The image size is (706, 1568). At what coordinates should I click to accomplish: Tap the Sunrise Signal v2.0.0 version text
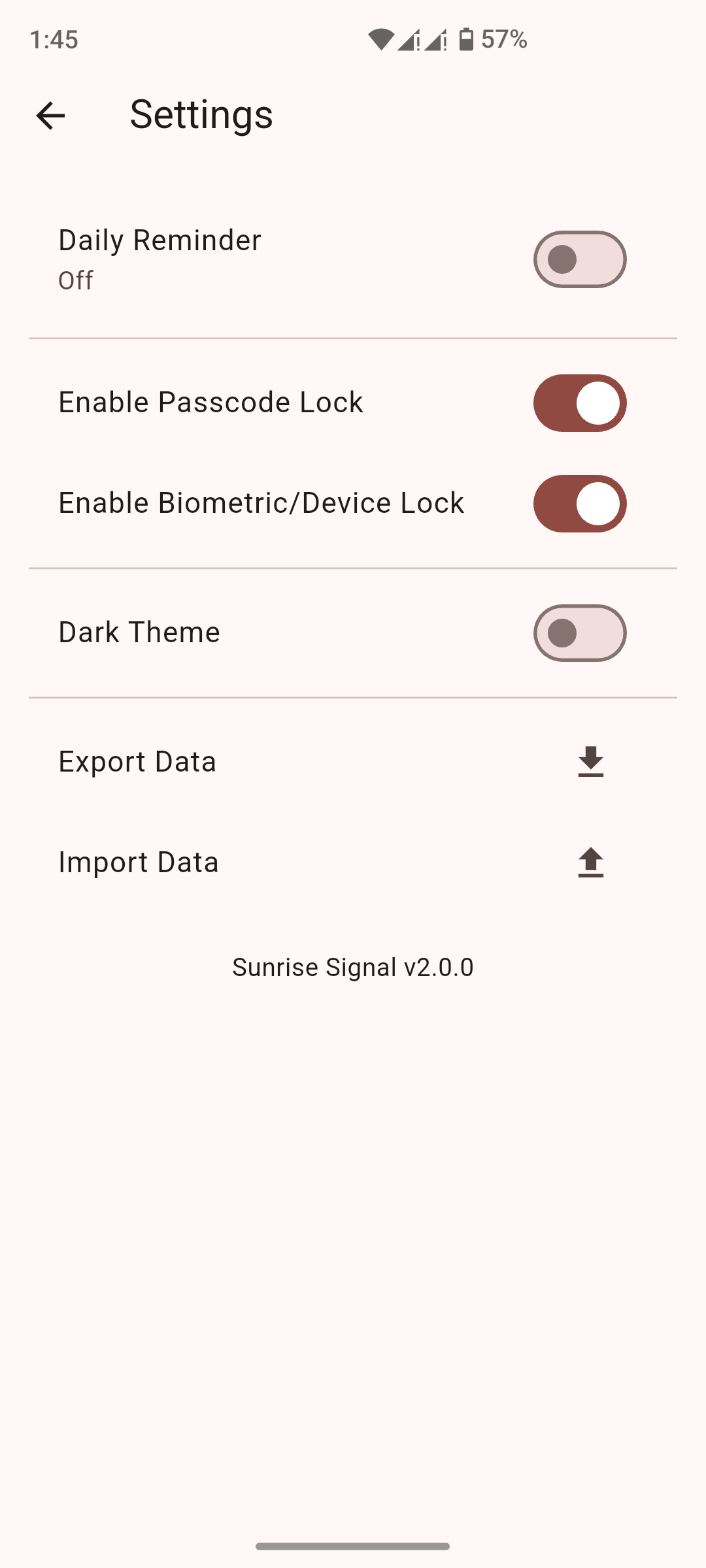click(x=353, y=967)
